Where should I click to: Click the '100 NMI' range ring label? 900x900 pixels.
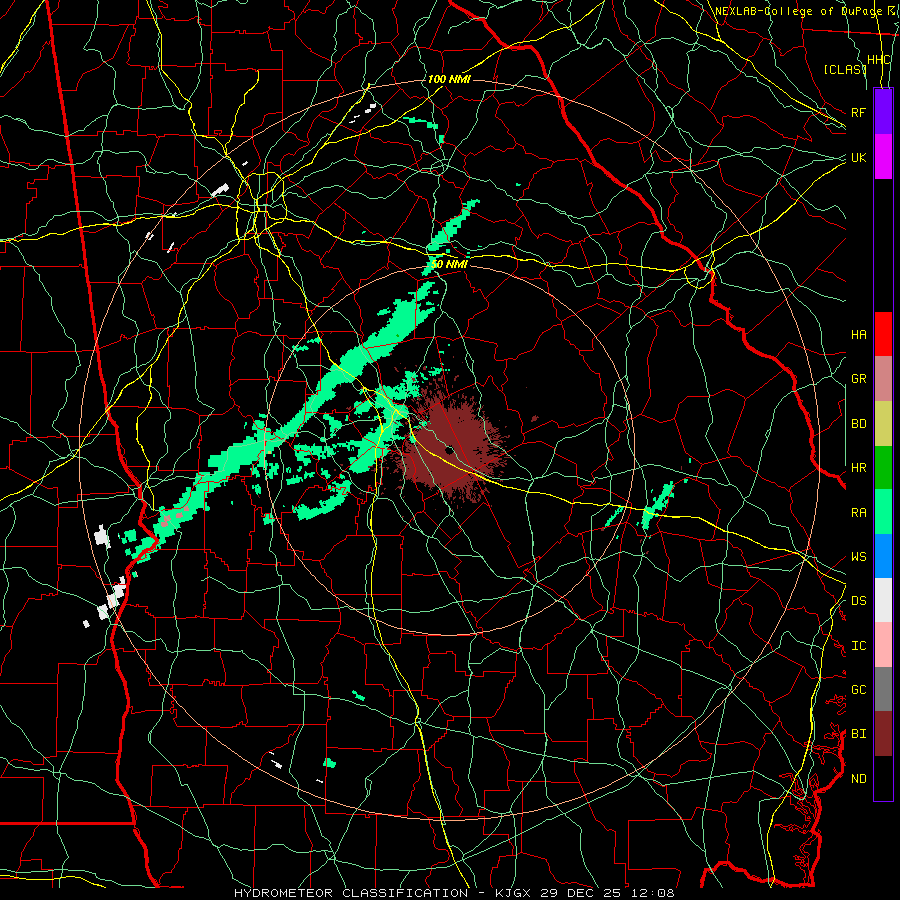[x=449, y=79]
